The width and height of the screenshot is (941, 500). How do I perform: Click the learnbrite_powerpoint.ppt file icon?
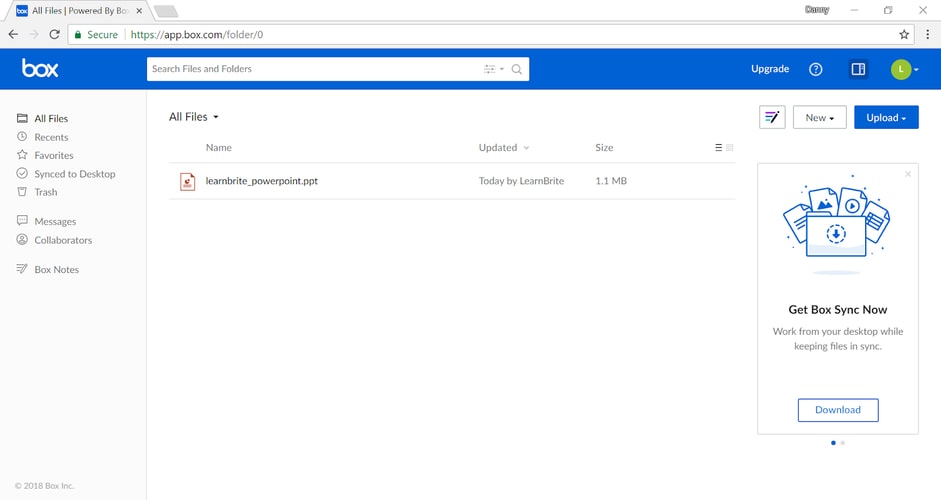187,181
